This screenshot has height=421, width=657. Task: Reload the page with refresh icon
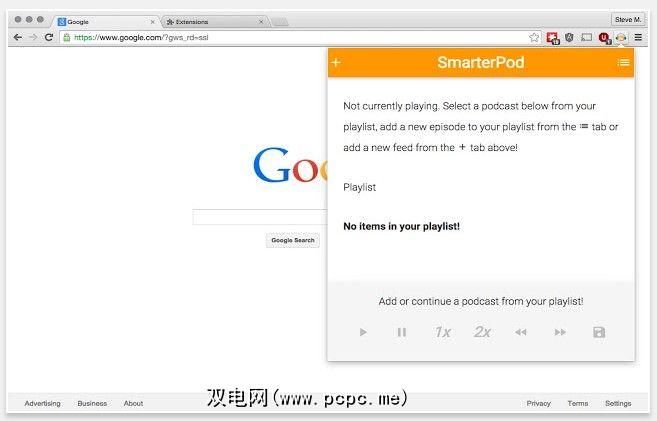click(49, 37)
